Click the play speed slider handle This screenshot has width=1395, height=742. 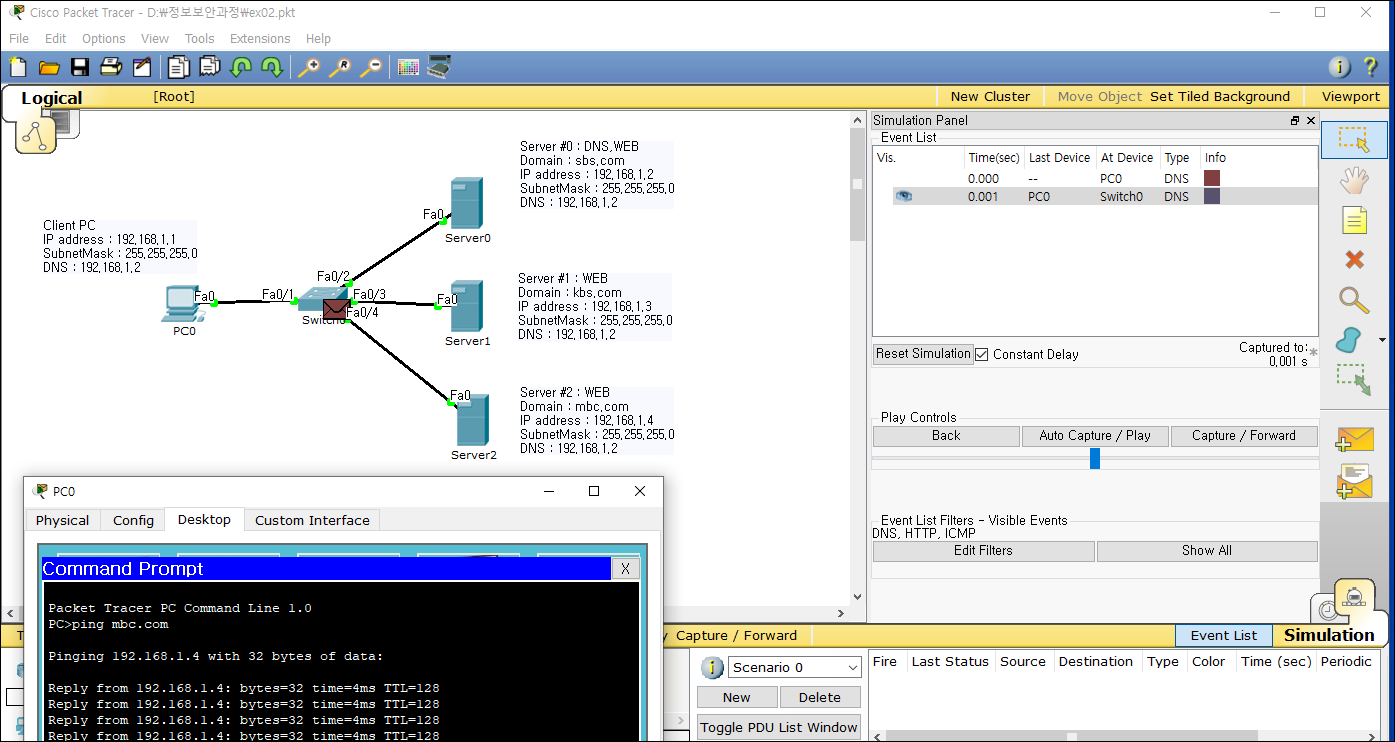click(1095, 459)
